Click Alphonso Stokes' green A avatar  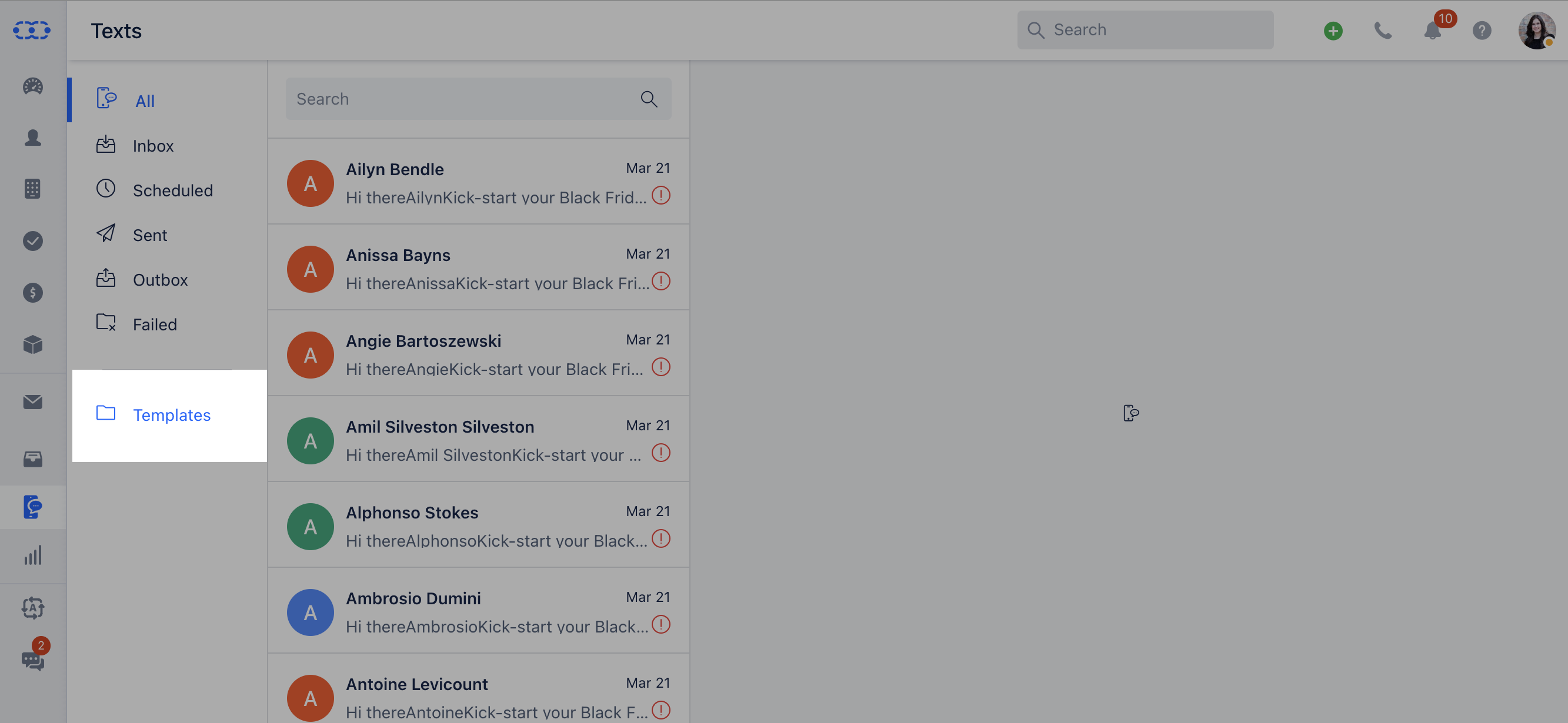311,527
